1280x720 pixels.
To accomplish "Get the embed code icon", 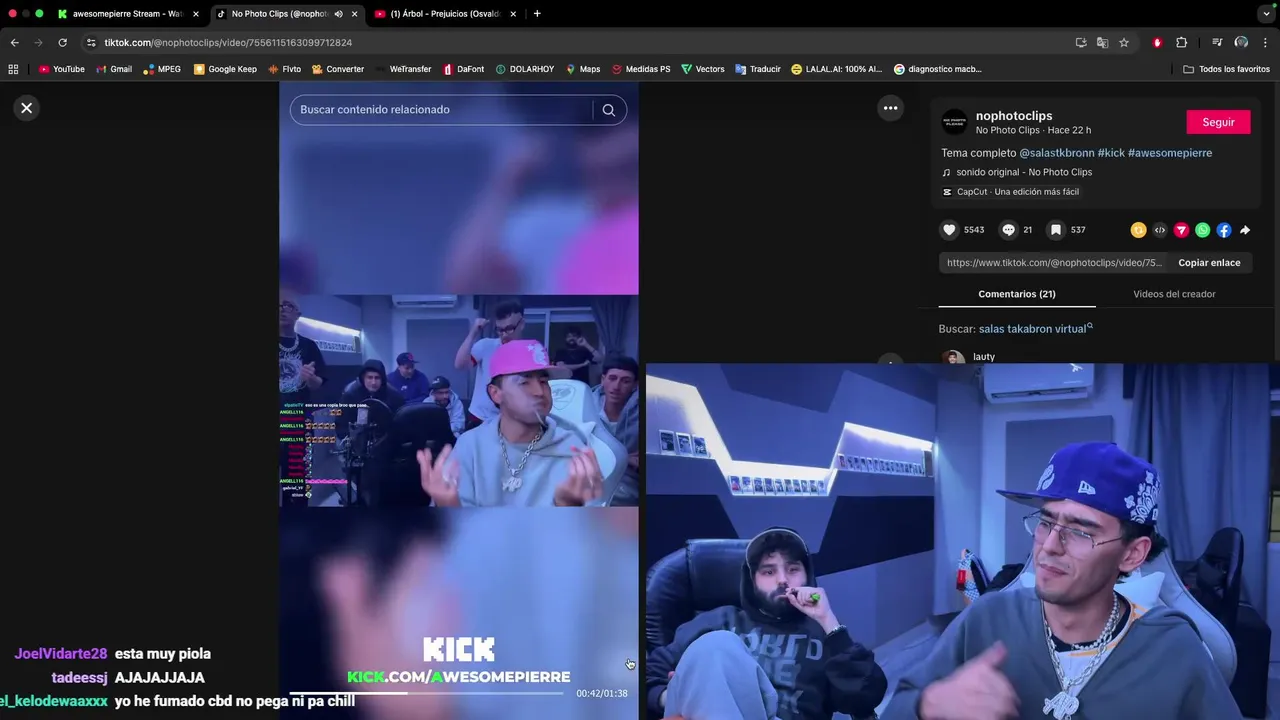I will [1160, 230].
